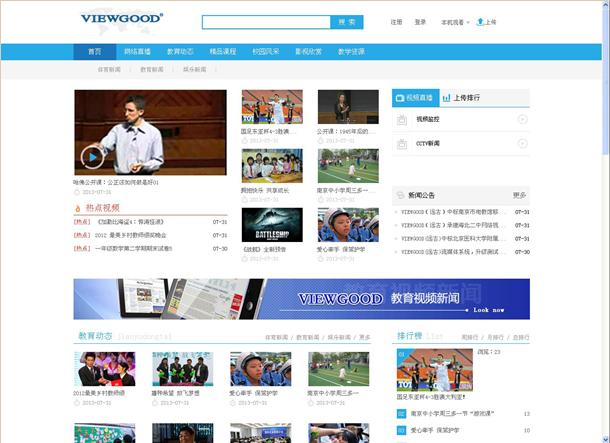Select the 首页 home tab in navbar
Image resolution: width=610 pixels, height=443 pixels.
coord(95,52)
